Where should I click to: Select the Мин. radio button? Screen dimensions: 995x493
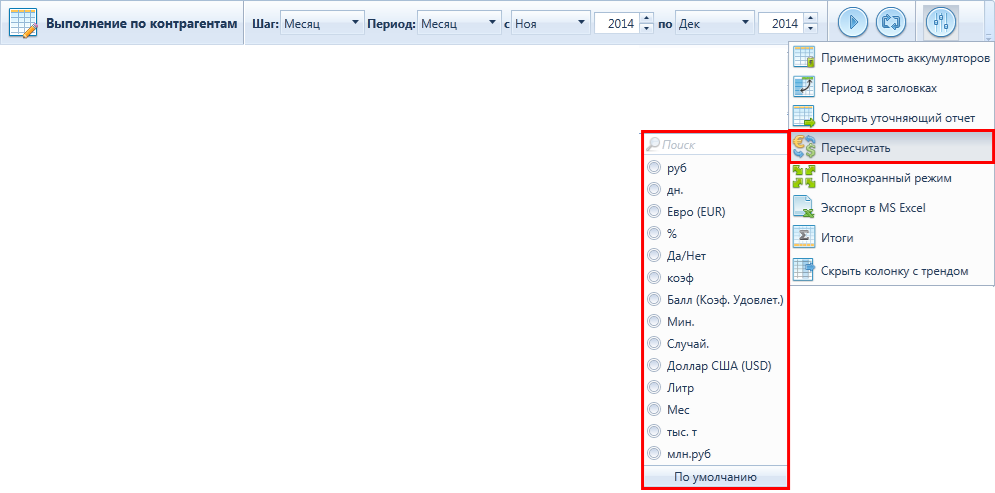point(654,322)
